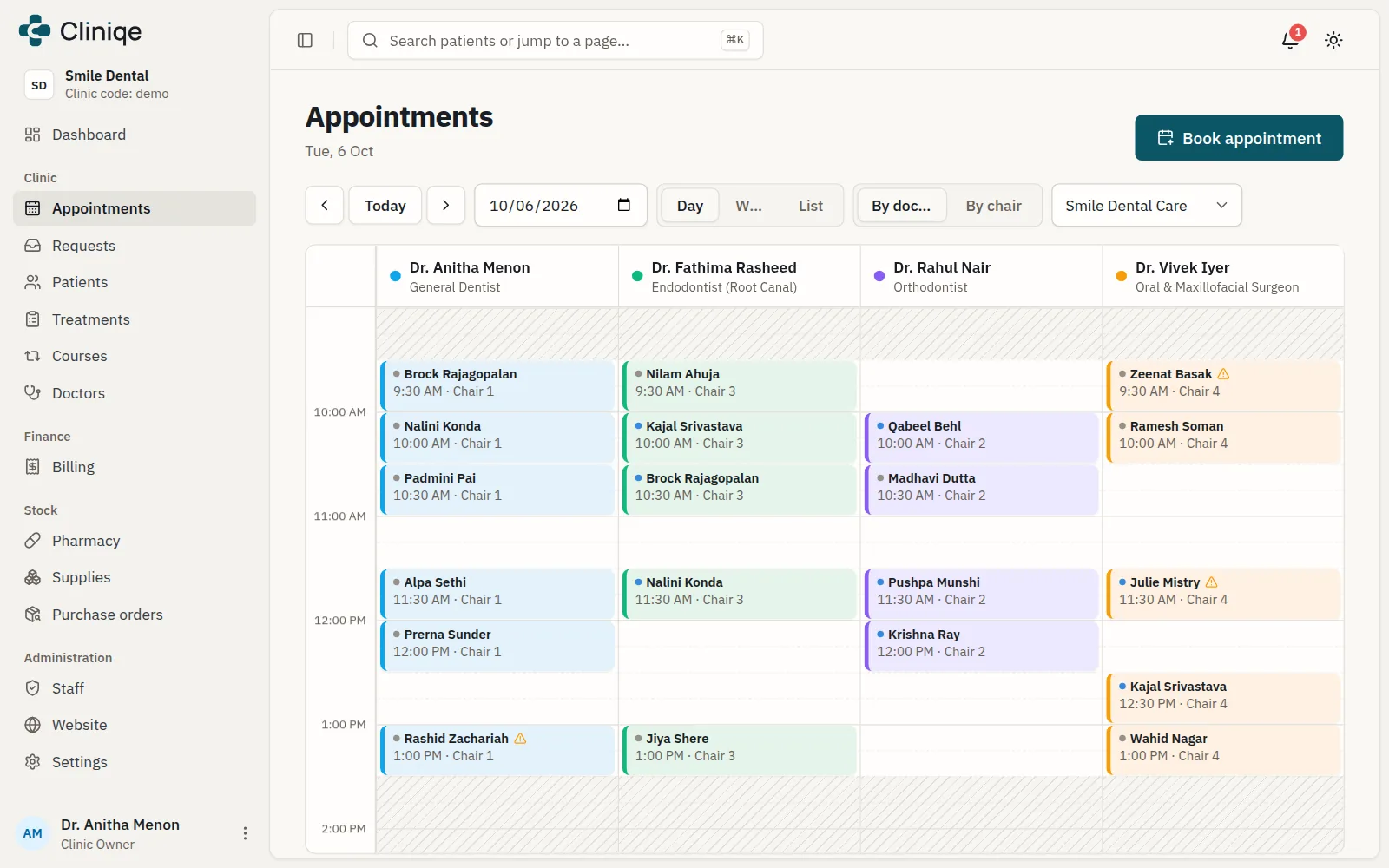Image resolution: width=1389 pixels, height=868 pixels.
Task: Open Purchase orders page
Action: pos(135,615)
